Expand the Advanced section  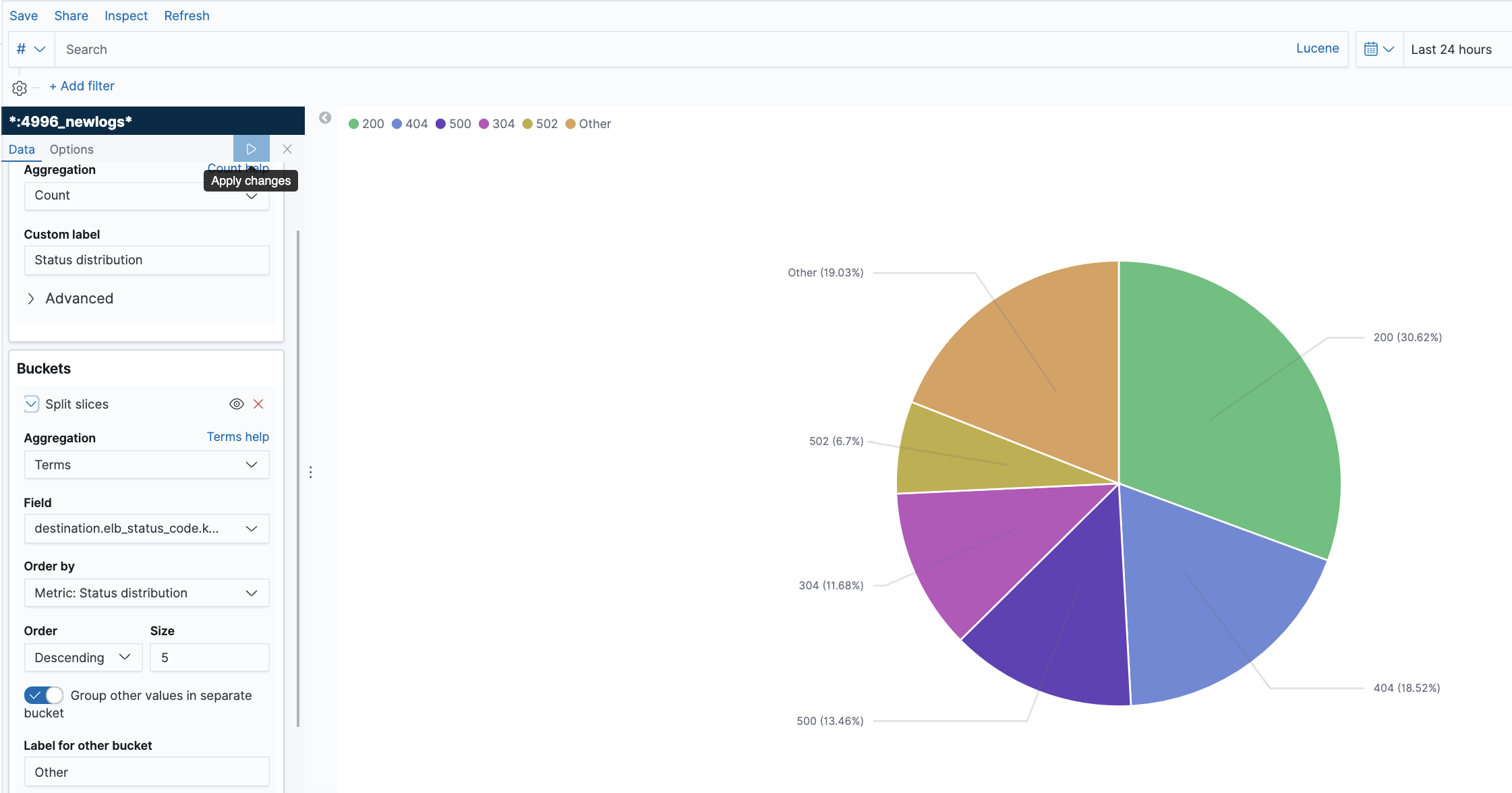pos(70,298)
